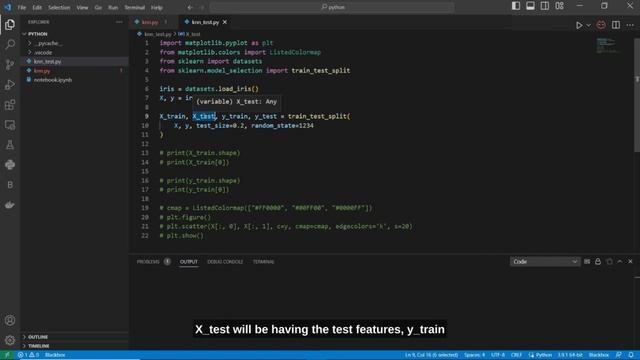Open the Terminal menu
This screenshot has height=360, width=640.
coord(135,7)
